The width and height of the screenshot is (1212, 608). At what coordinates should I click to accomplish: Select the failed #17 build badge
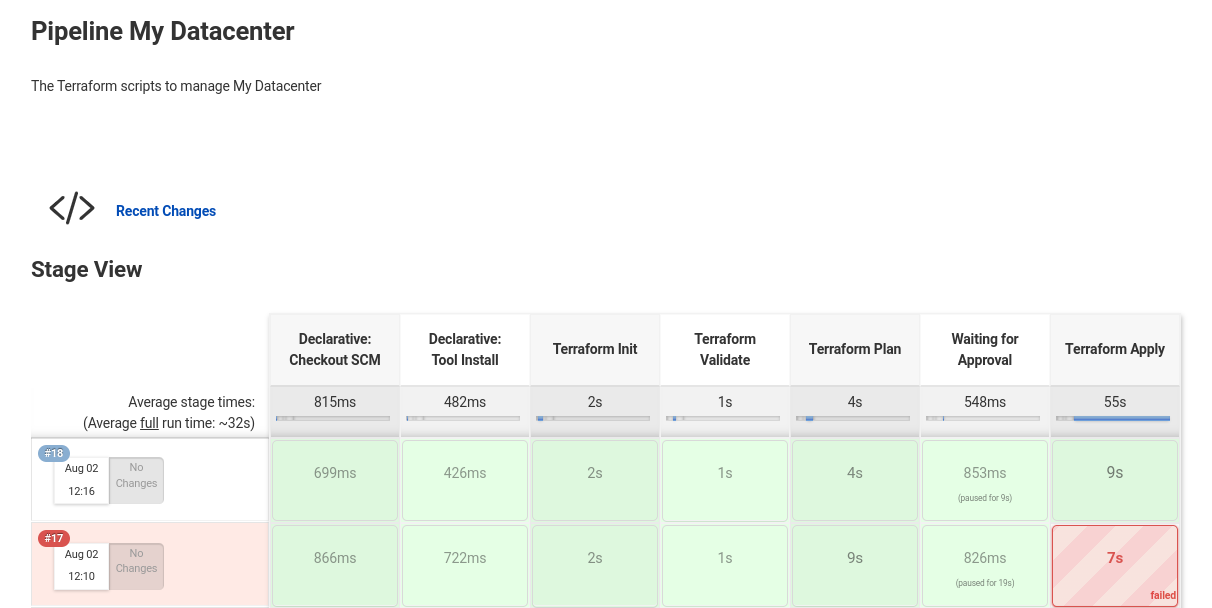tap(53, 538)
